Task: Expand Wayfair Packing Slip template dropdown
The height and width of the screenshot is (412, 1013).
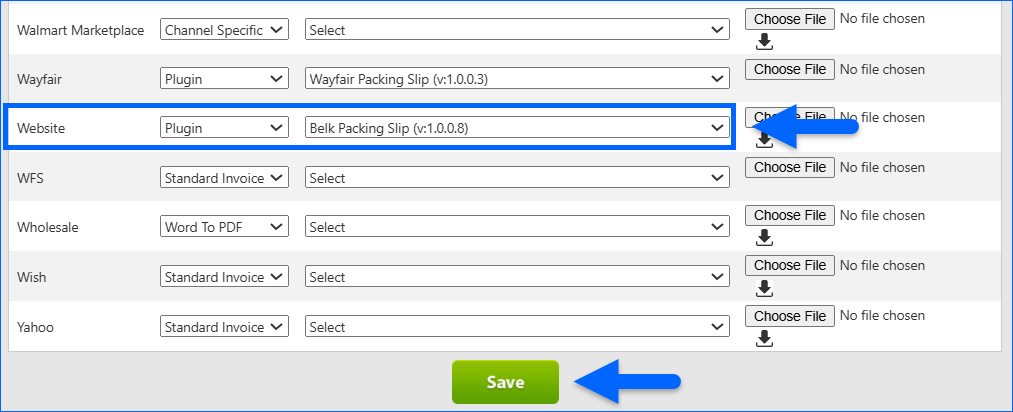Action: point(517,78)
